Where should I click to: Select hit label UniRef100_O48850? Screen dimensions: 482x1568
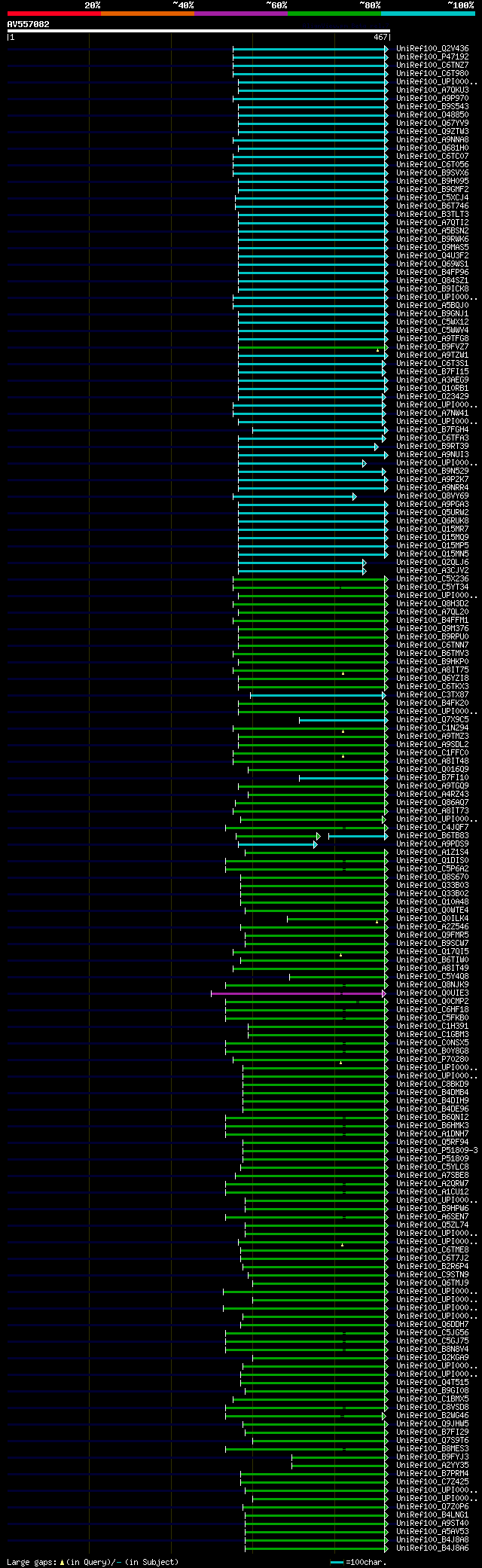click(432, 115)
